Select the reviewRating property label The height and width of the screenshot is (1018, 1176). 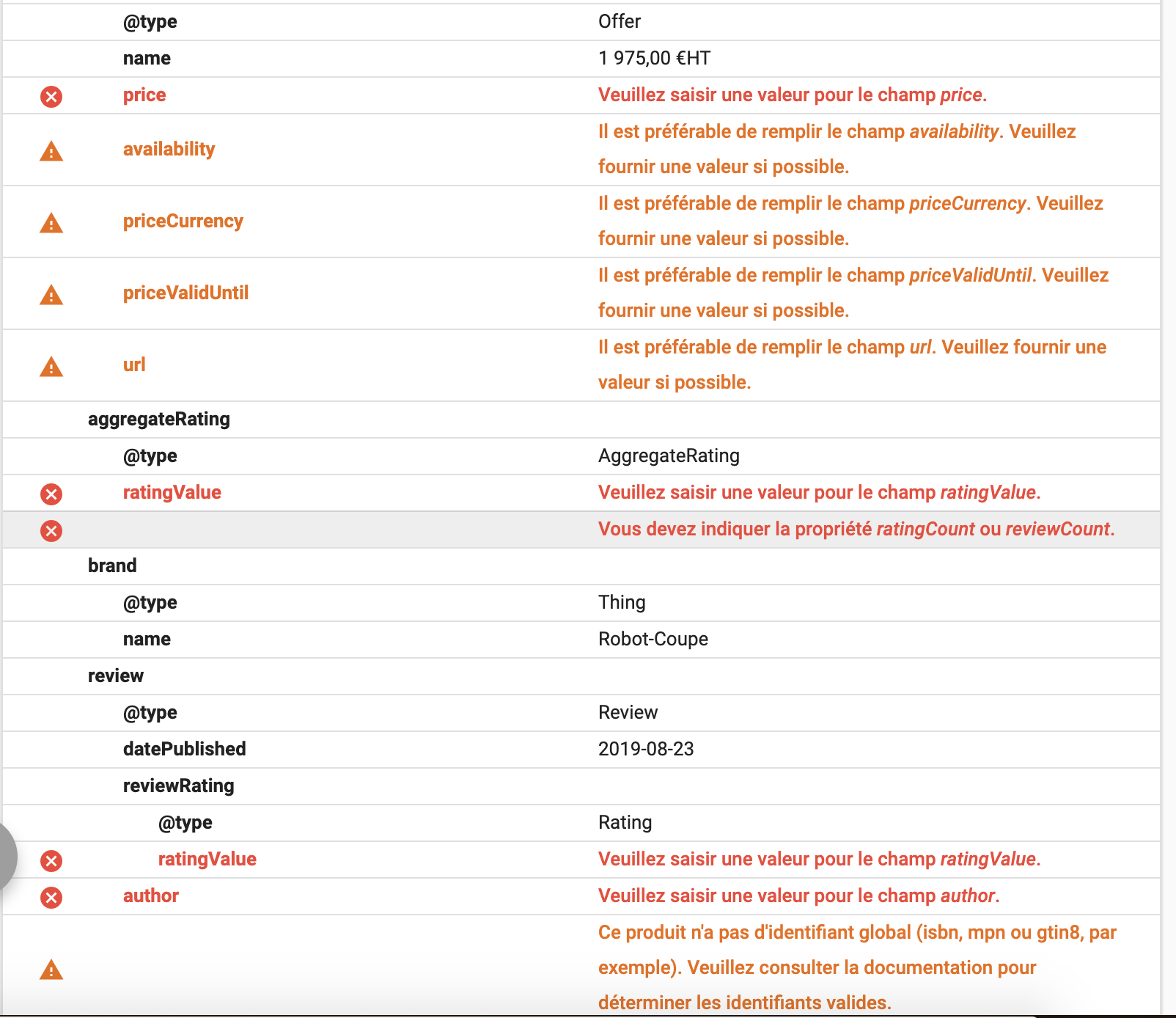click(178, 786)
